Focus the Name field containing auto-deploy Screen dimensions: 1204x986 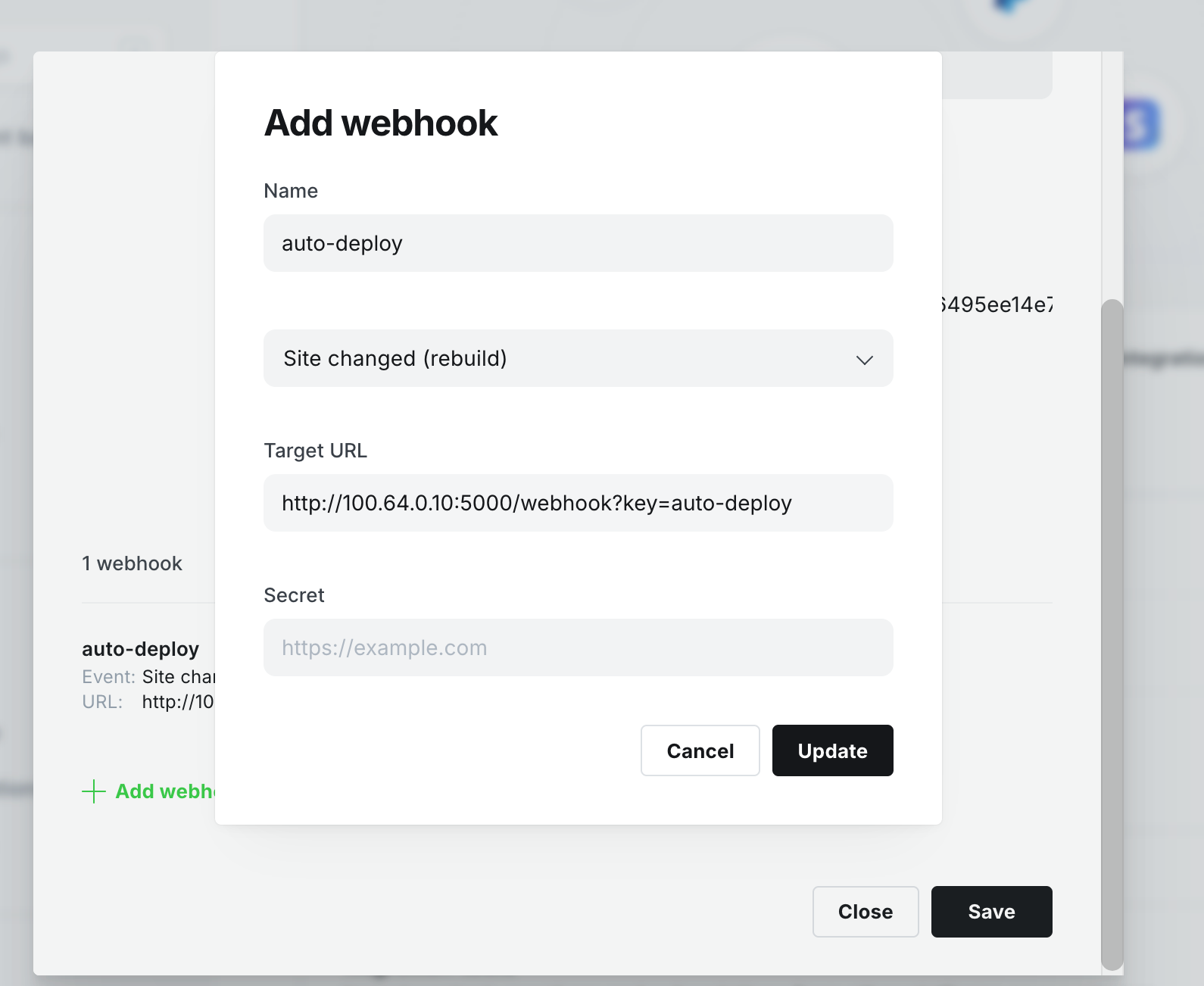point(578,243)
